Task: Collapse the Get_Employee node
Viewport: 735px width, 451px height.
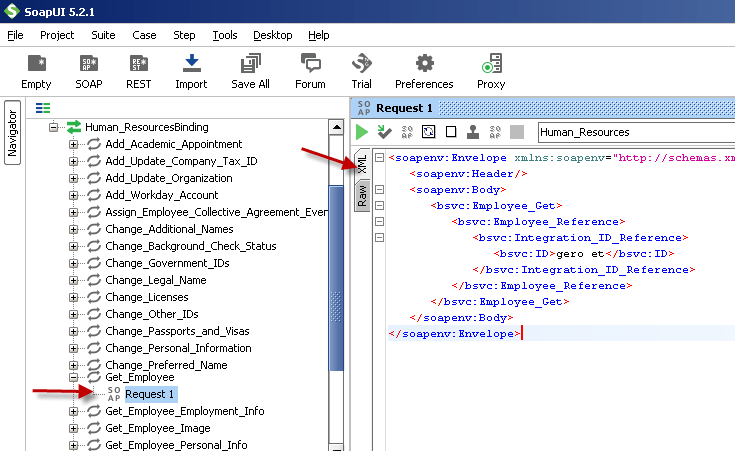Action: [74, 377]
